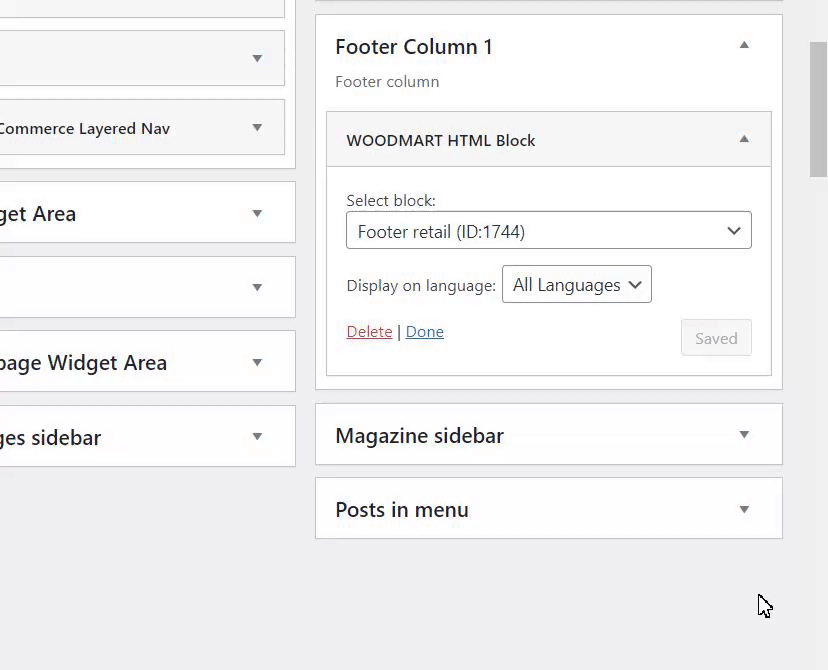Screen dimensions: 828x670
Task: Toggle arrow on the 'get Area' panel
Action: click(257, 213)
